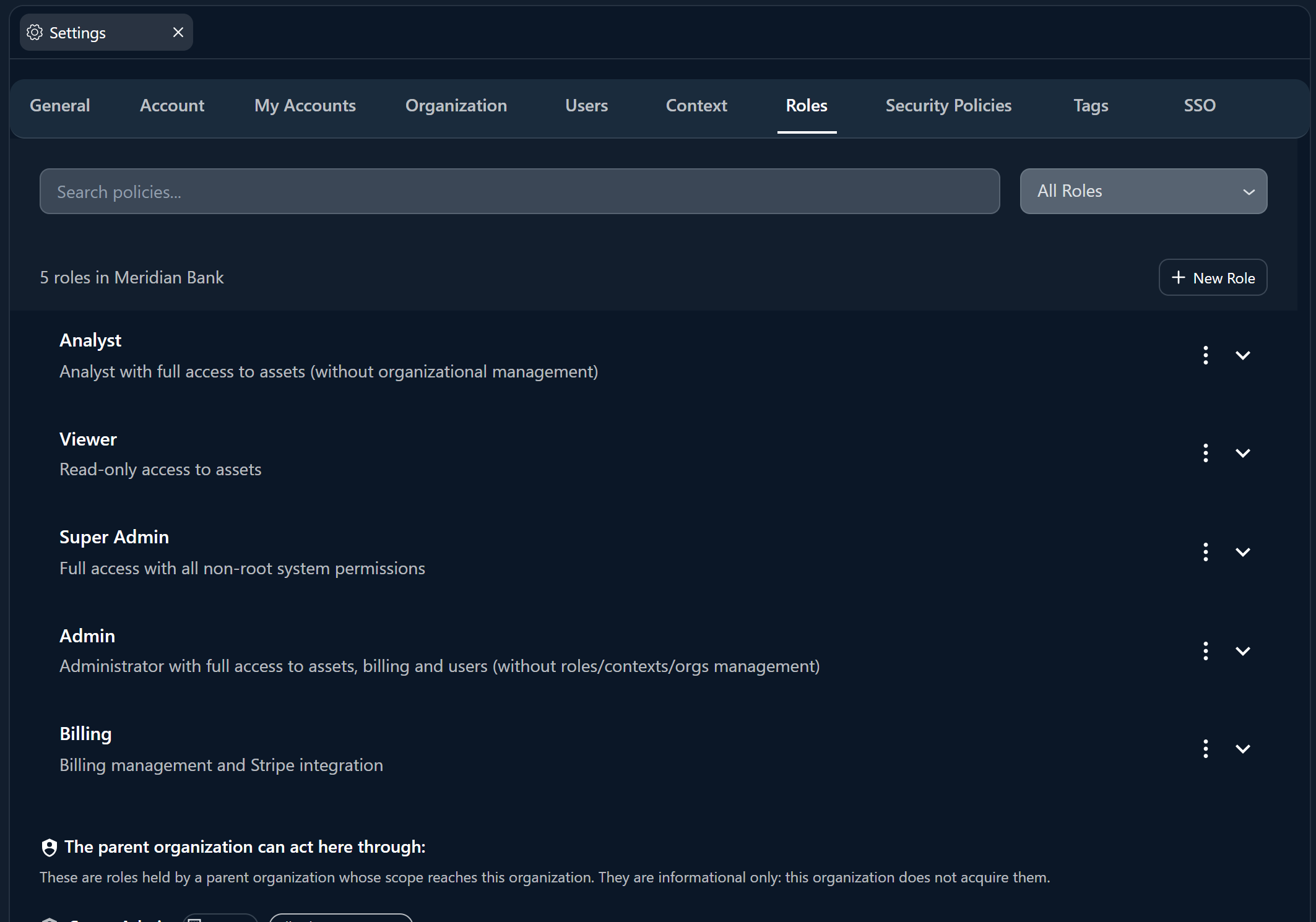Screen dimensions: 1316x922
Task: Switch to the Tags tab
Action: 1091,105
